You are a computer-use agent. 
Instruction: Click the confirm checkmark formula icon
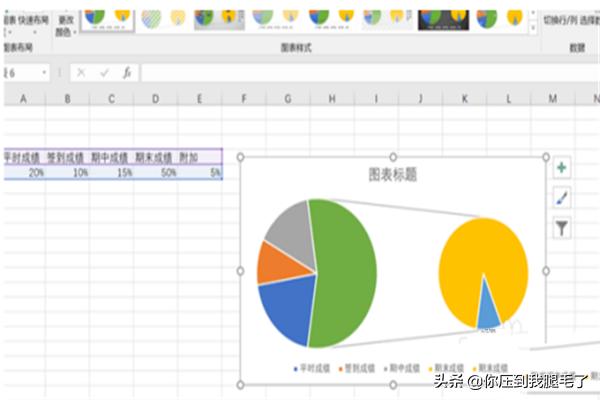(x=104, y=72)
